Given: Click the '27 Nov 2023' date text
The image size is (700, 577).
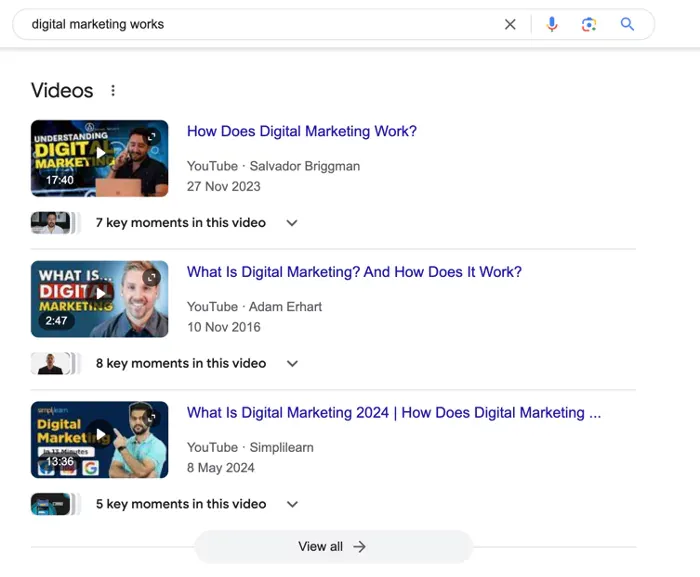Looking at the screenshot, I should click(x=224, y=187).
